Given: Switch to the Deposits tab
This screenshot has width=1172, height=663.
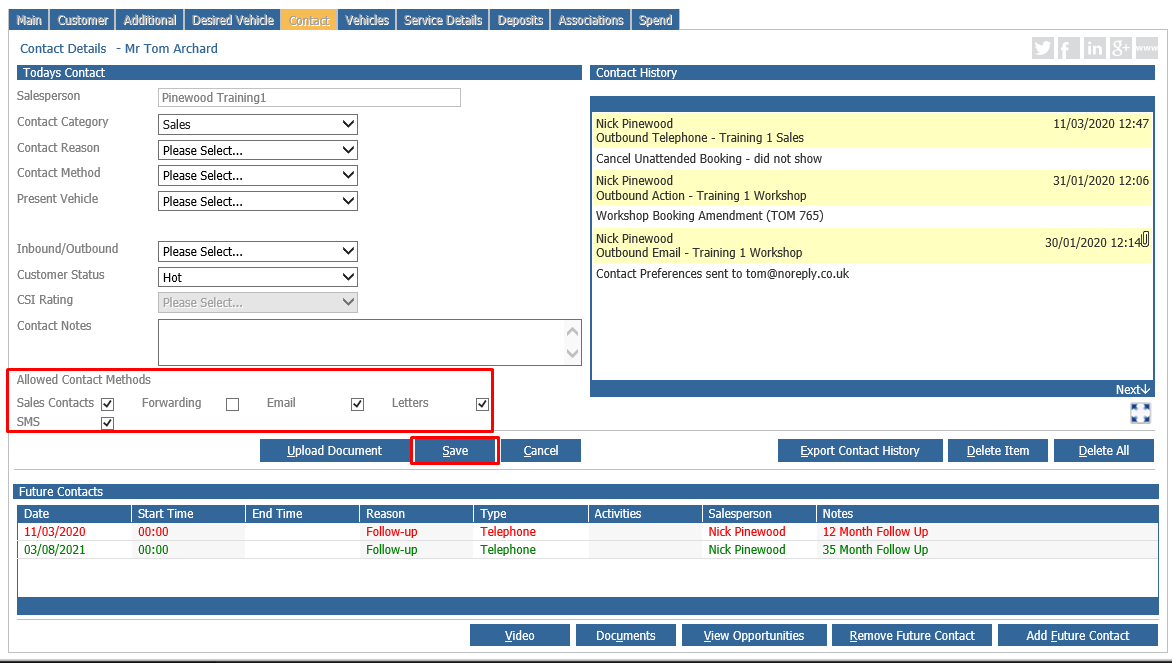Looking at the screenshot, I should (520, 20).
